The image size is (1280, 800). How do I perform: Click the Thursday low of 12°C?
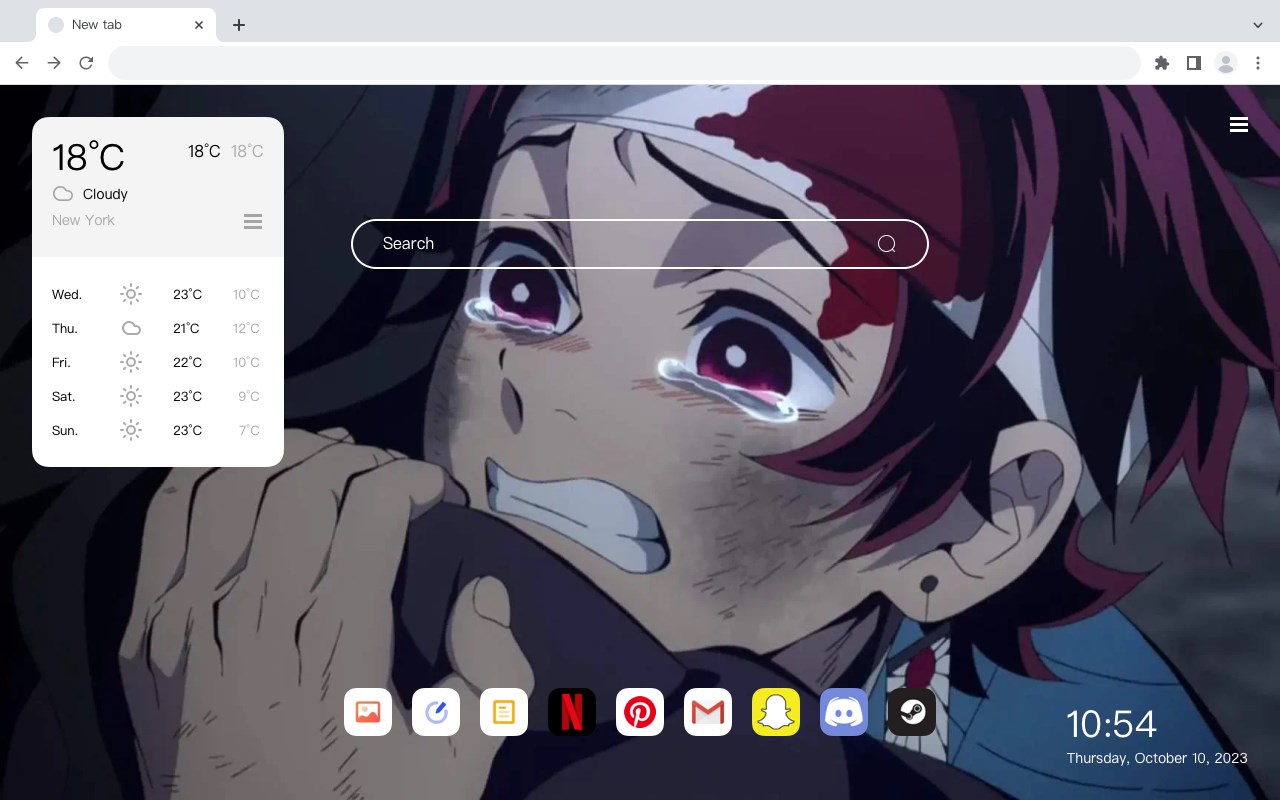246,328
